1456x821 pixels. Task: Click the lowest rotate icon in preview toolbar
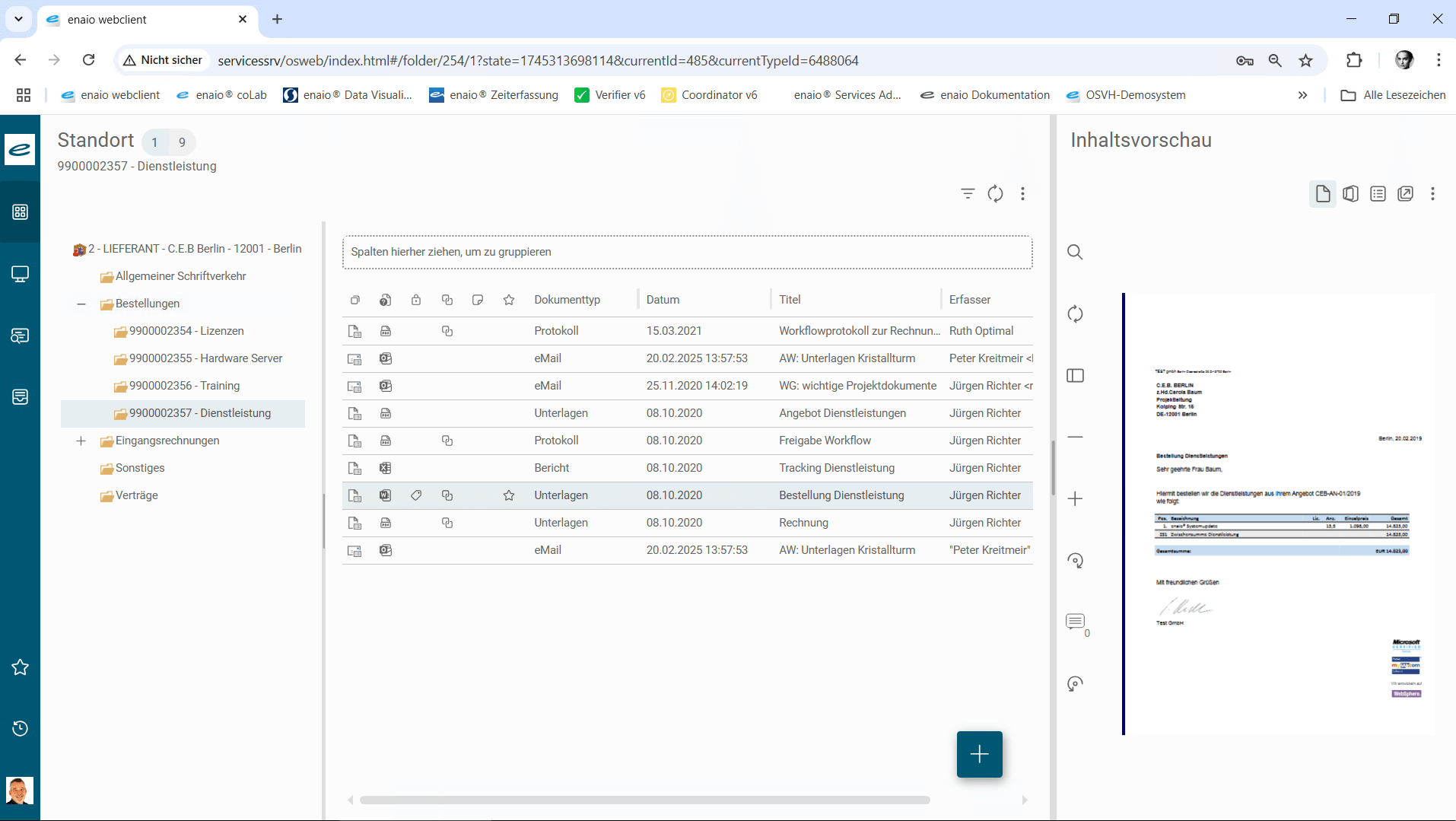tap(1075, 683)
